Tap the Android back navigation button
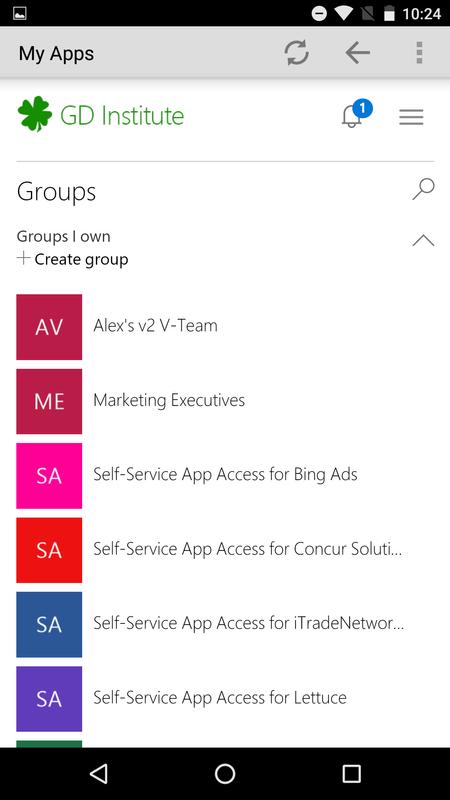The height and width of the screenshot is (800, 450). click(98, 773)
